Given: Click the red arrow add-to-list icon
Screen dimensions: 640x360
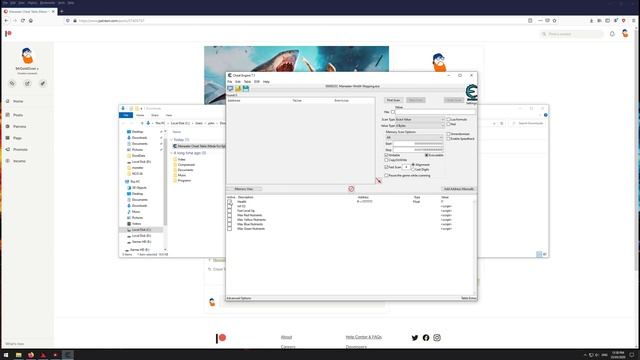Looking at the screenshot, I should pos(378,180).
